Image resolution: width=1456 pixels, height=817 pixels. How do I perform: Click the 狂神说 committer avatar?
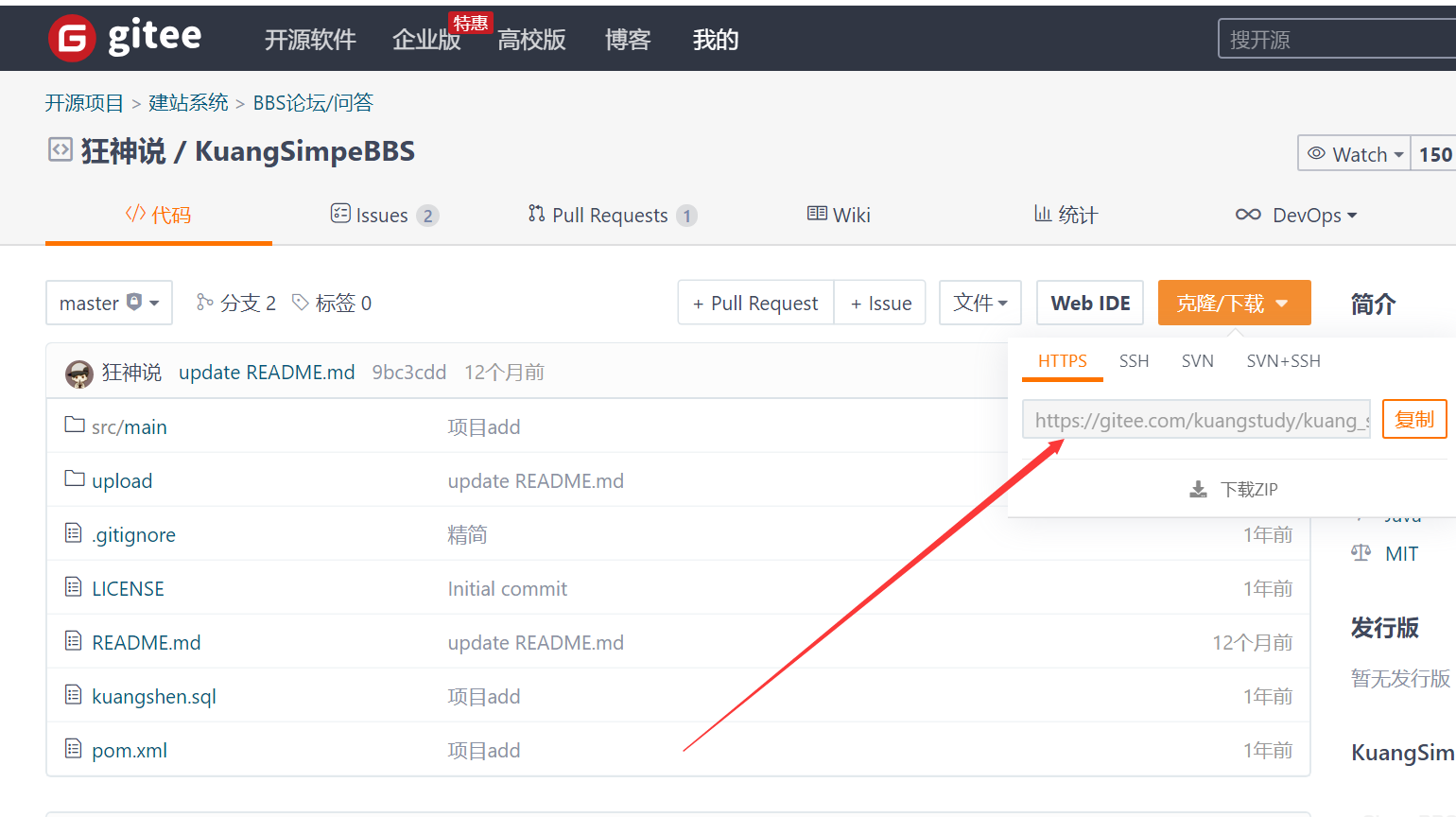[79, 374]
